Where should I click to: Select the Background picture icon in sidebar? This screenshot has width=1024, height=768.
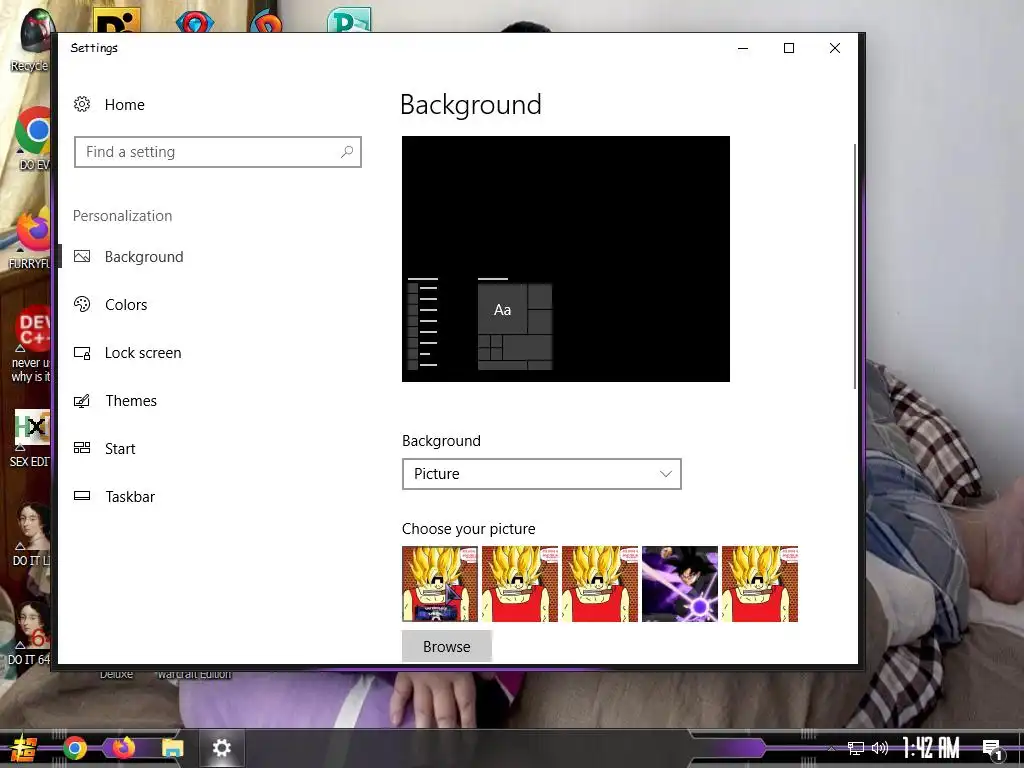(82, 257)
